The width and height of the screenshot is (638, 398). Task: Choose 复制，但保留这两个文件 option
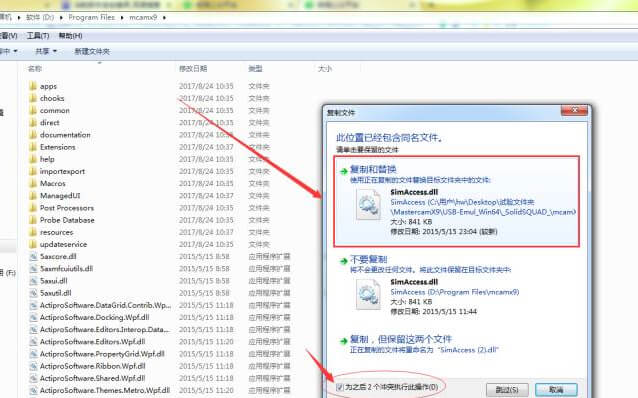pyautogui.click(x=457, y=344)
